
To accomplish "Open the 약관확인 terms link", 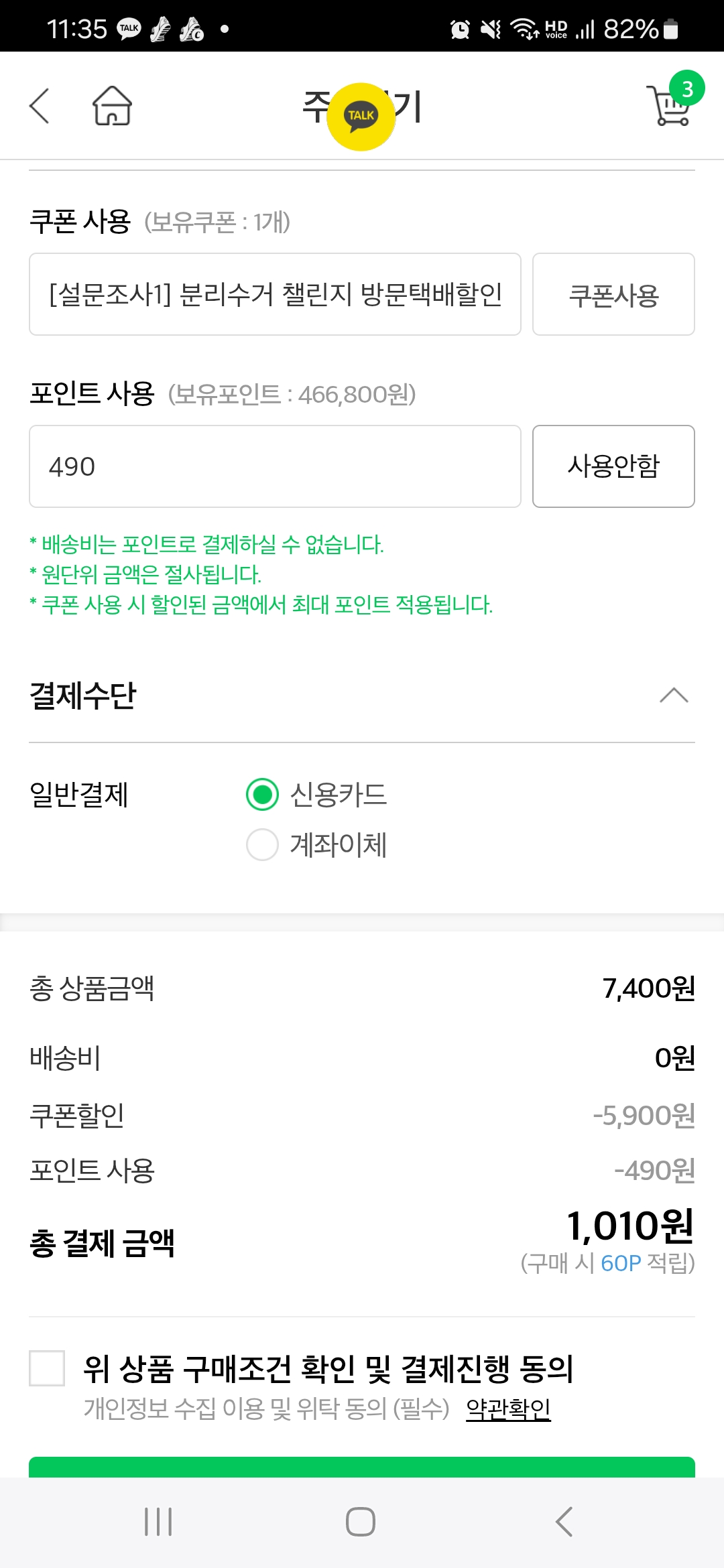I will pos(508,1409).
